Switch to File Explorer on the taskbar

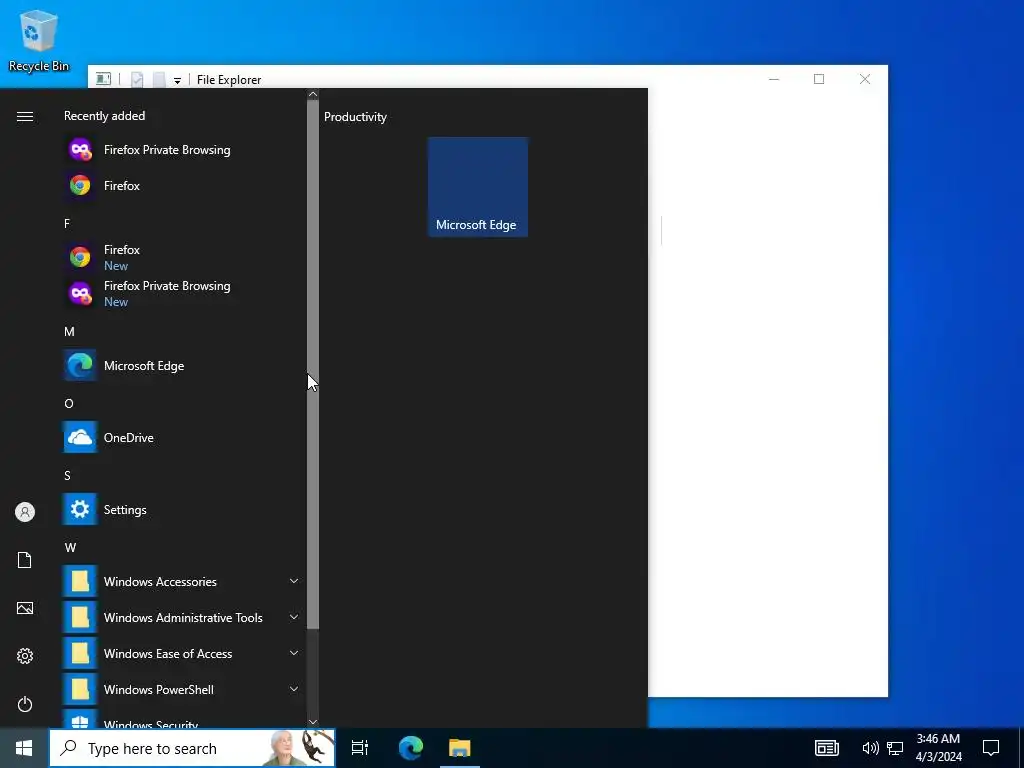tap(460, 748)
